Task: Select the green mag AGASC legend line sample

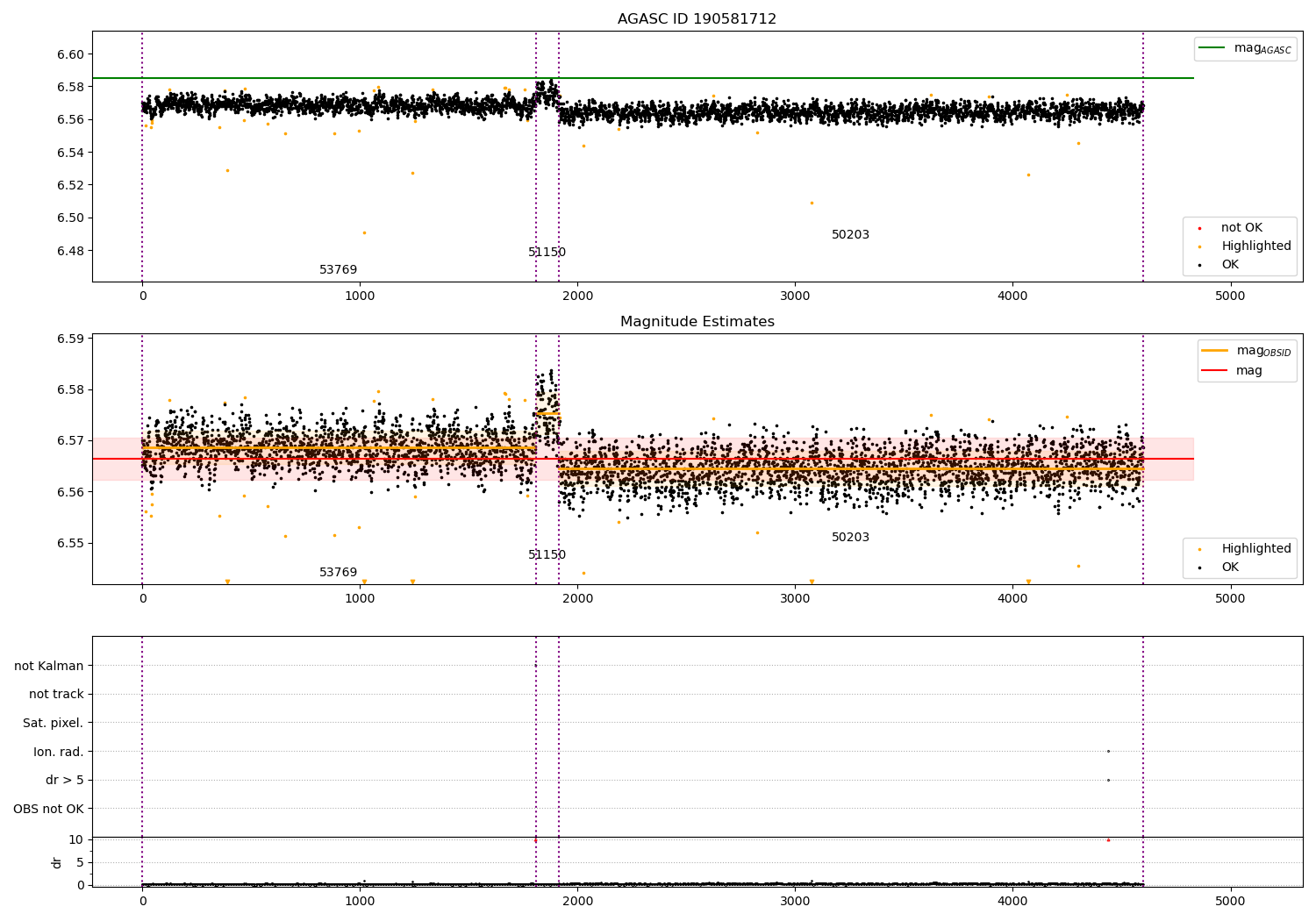Action: [1212, 48]
